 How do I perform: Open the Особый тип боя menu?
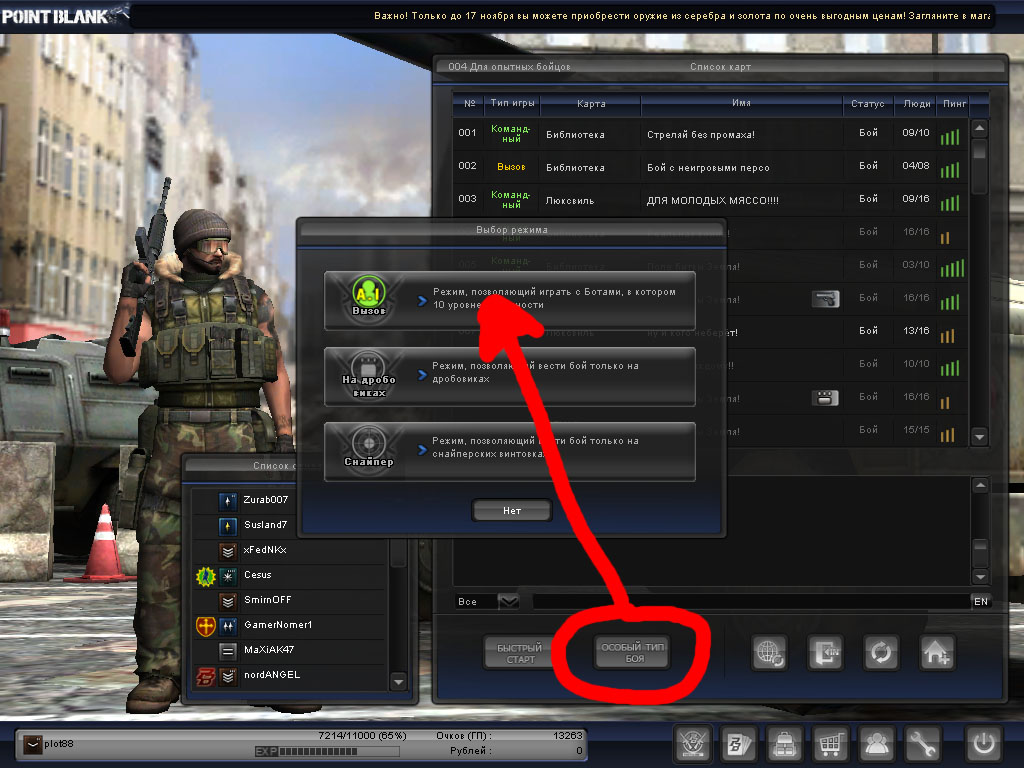pos(633,652)
